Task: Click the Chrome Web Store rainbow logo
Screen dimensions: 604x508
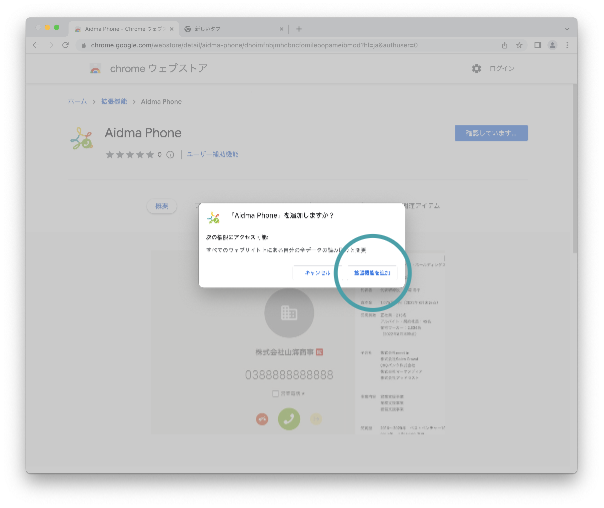Action: tap(95, 69)
